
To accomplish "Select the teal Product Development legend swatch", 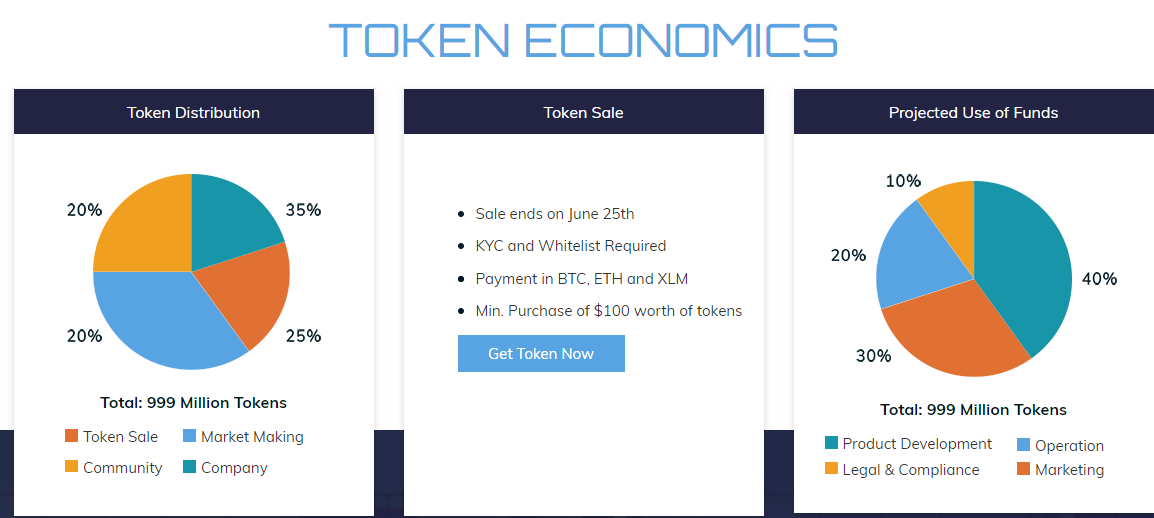I will pos(831,443).
